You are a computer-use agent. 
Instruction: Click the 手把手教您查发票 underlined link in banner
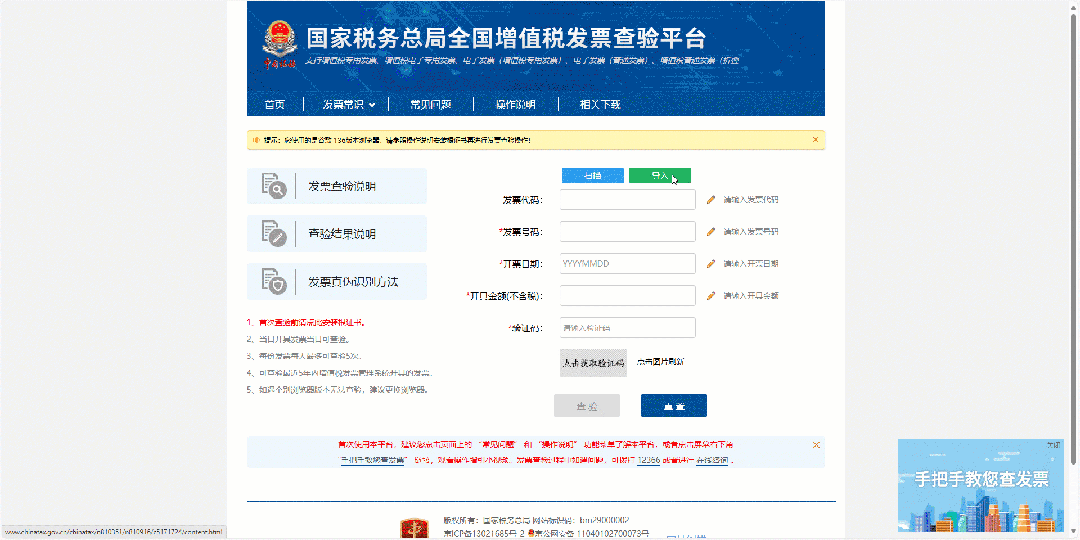coord(373,459)
